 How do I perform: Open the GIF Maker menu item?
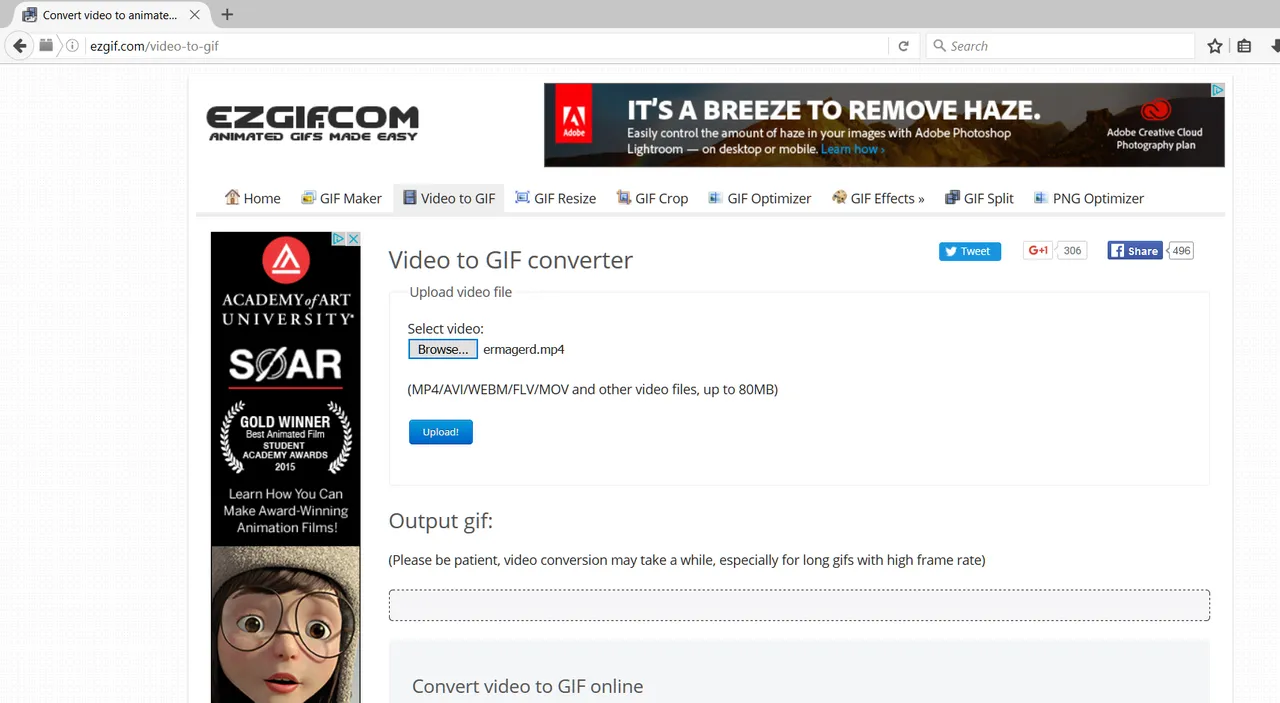click(342, 198)
